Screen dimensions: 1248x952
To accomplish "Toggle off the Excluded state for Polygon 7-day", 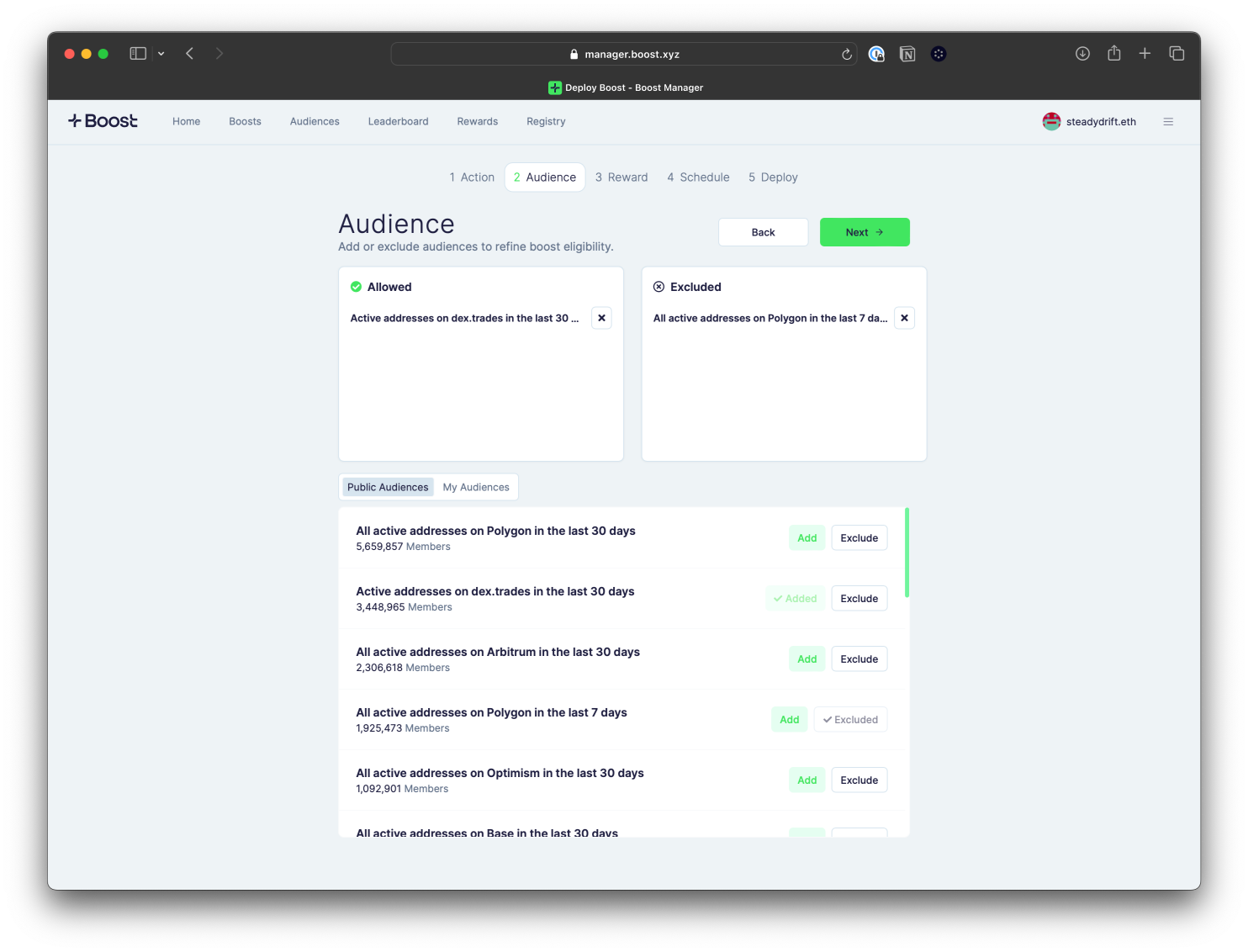I will coord(850,719).
